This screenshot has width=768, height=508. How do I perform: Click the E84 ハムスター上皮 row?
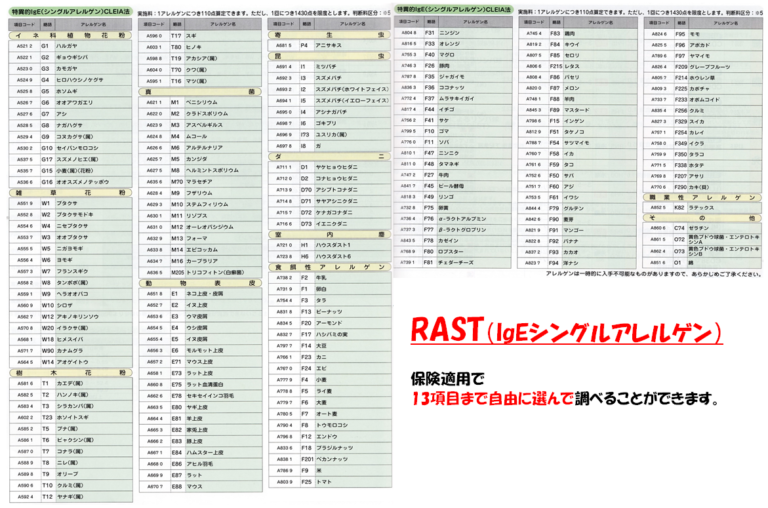[x=201, y=453]
